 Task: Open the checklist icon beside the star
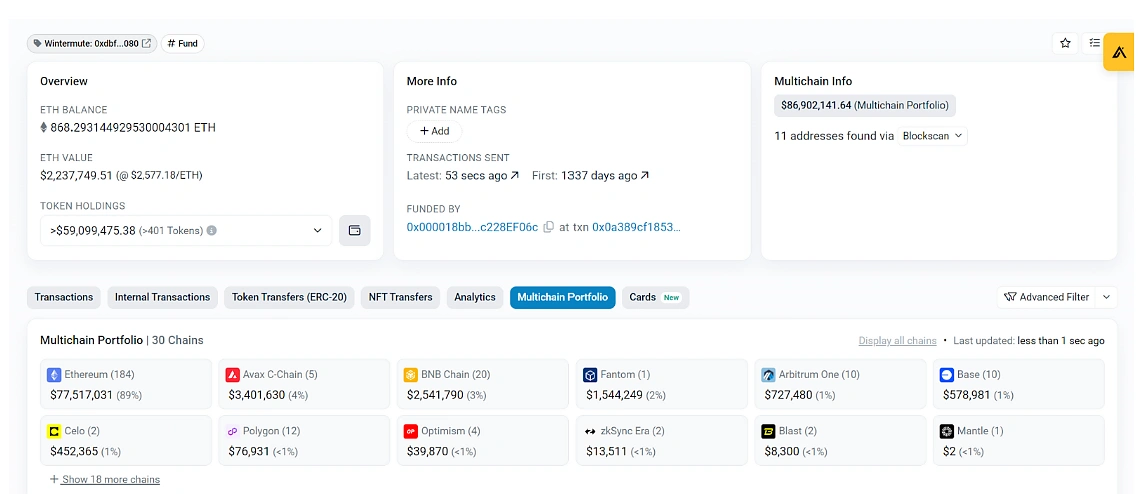pos(1093,44)
